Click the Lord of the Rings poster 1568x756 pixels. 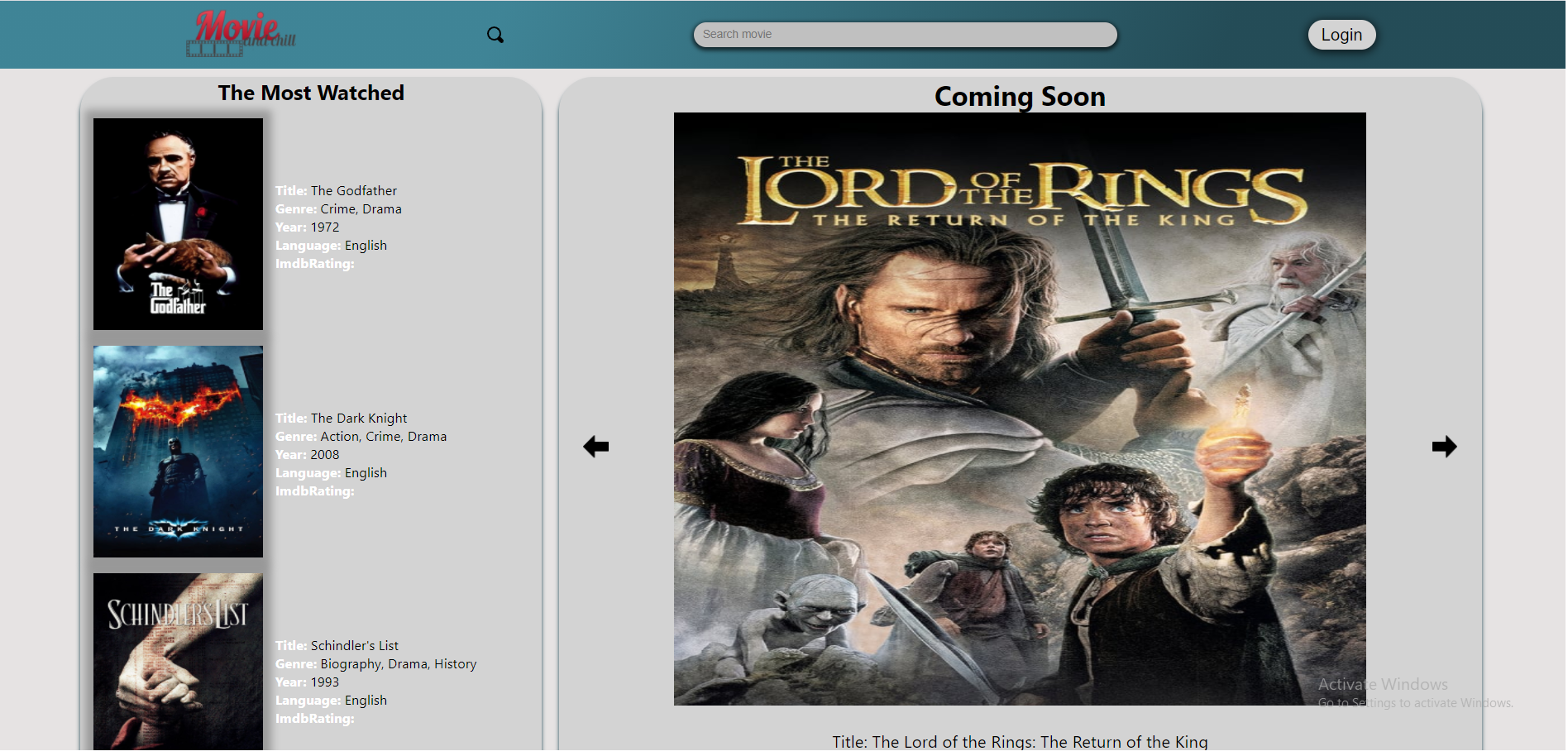point(1019,409)
